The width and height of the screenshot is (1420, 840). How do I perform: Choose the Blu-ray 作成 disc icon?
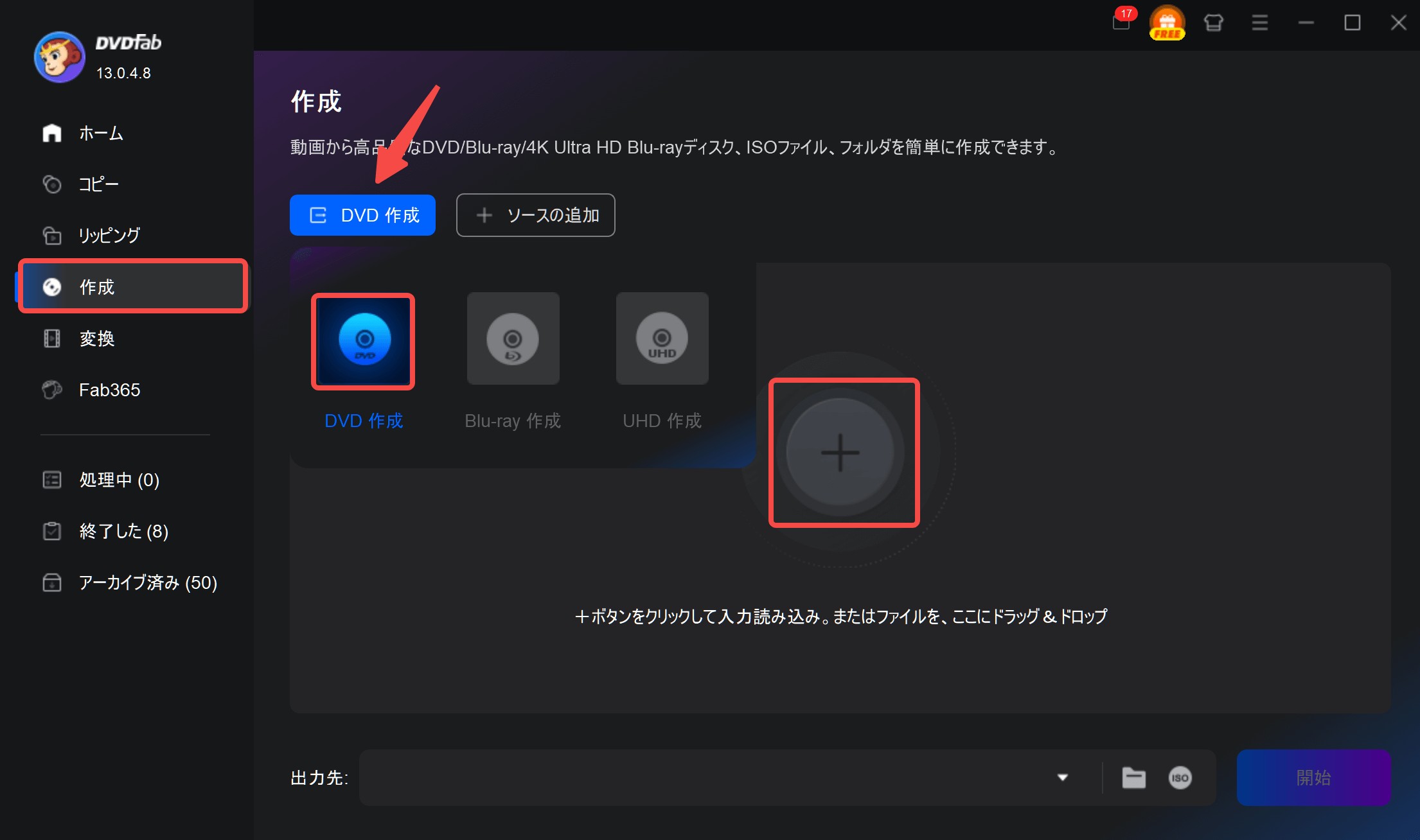(x=513, y=338)
